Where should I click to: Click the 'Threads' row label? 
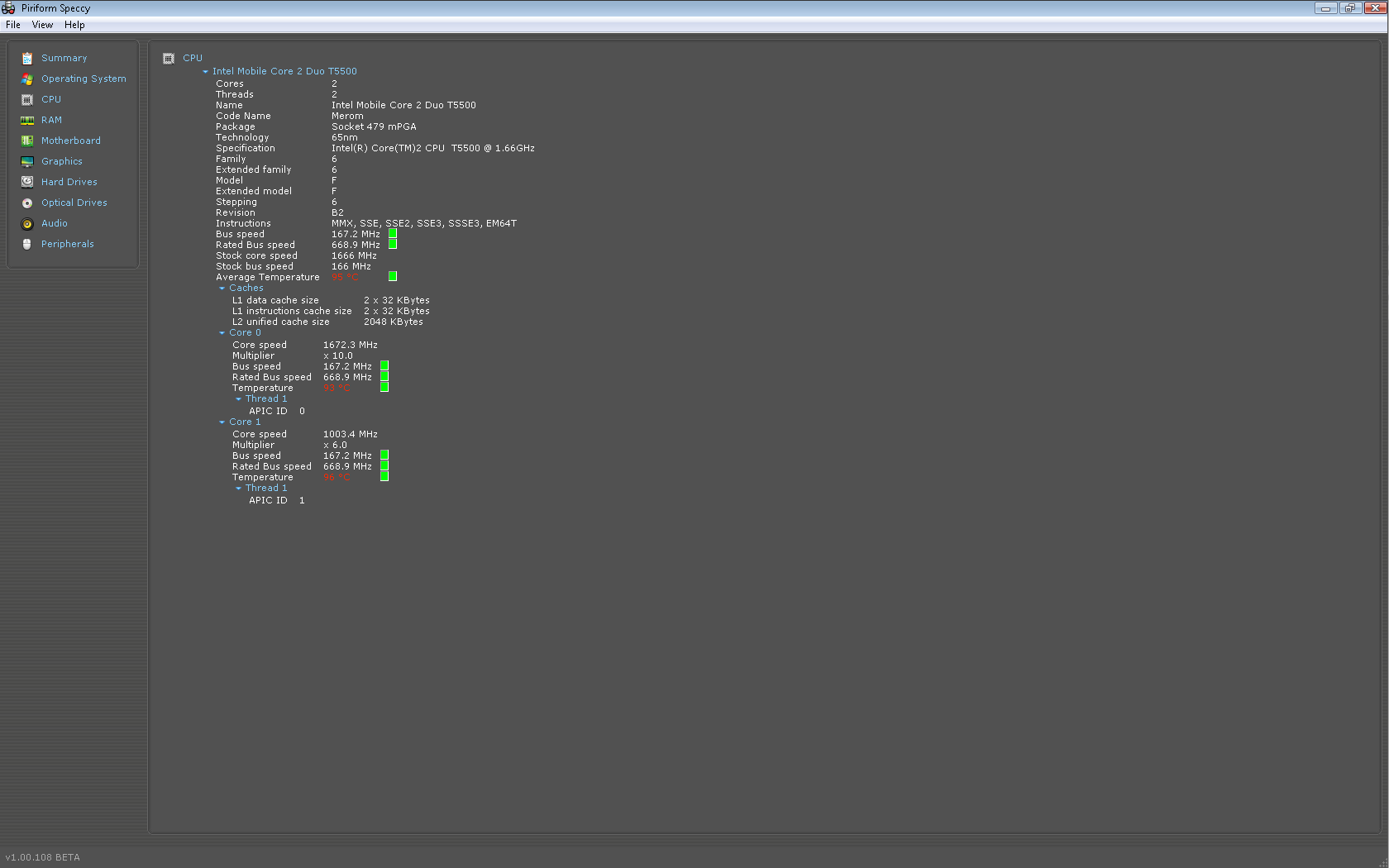235,94
